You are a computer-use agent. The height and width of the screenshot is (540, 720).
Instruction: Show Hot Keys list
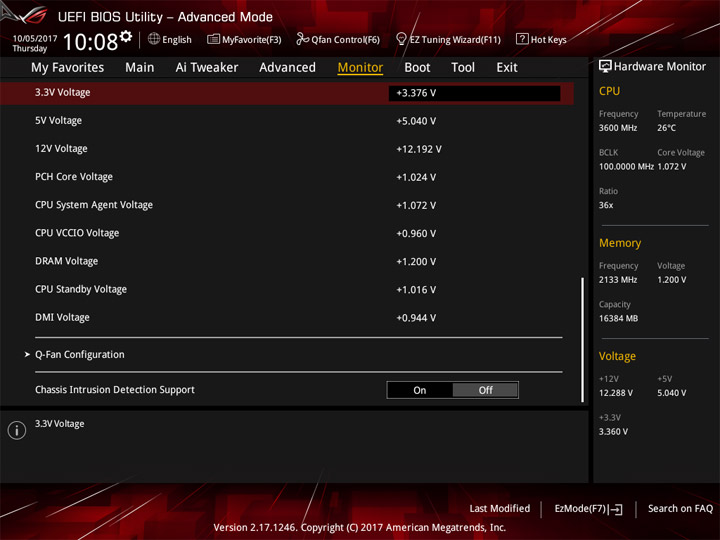(548, 39)
